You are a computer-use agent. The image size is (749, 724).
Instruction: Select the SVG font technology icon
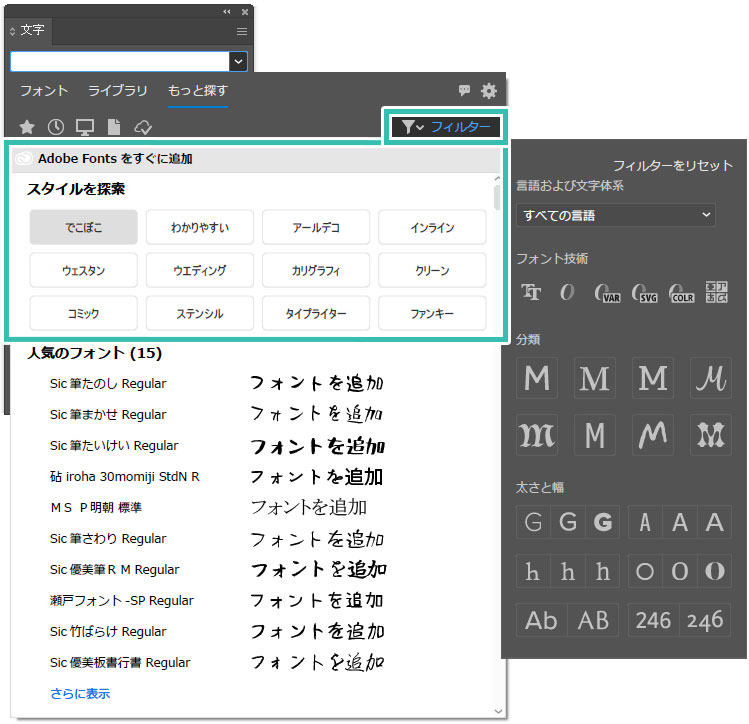coord(645,291)
